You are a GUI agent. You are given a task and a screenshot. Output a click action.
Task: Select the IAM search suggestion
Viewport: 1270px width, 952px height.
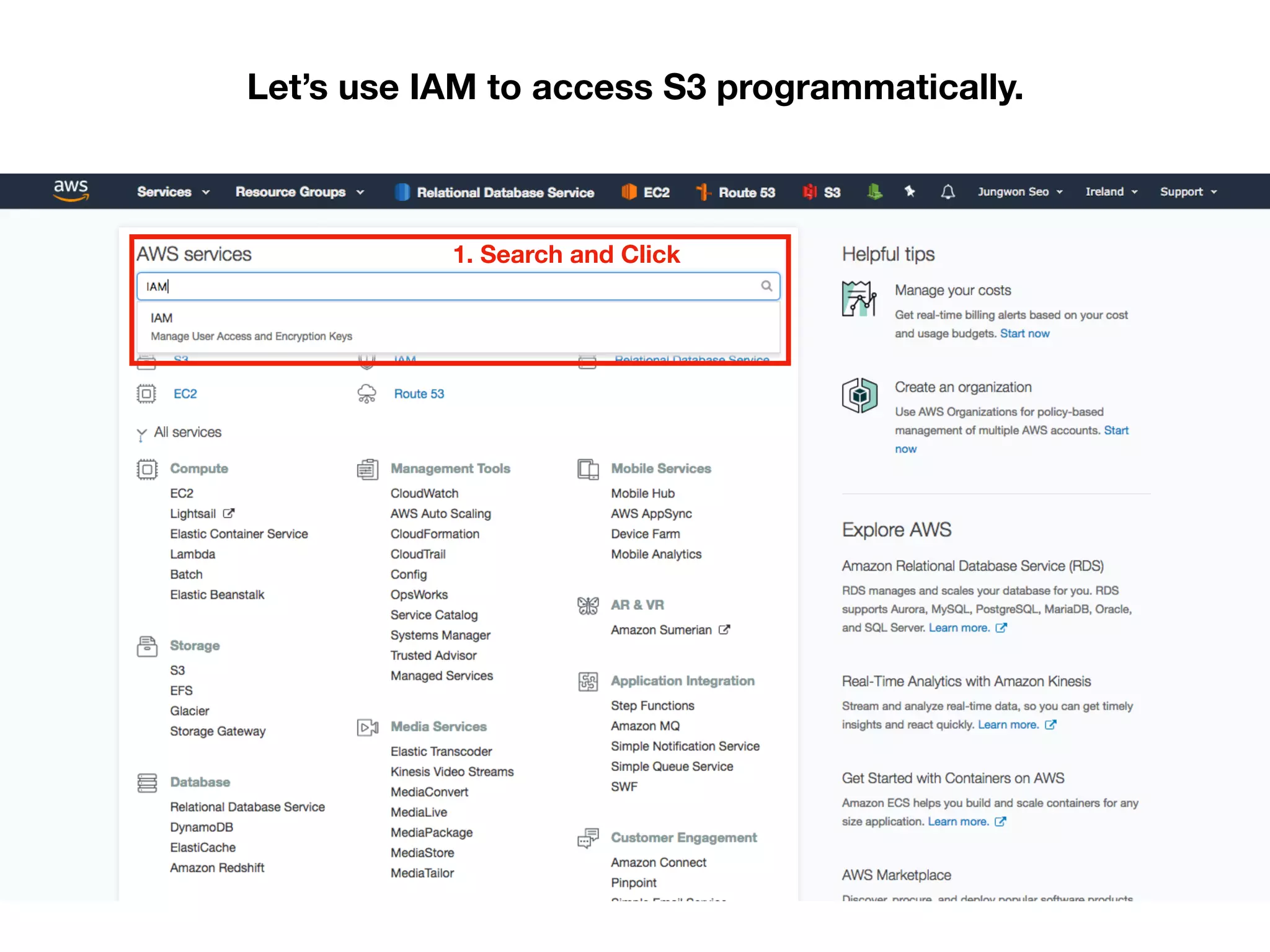[458, 327]
